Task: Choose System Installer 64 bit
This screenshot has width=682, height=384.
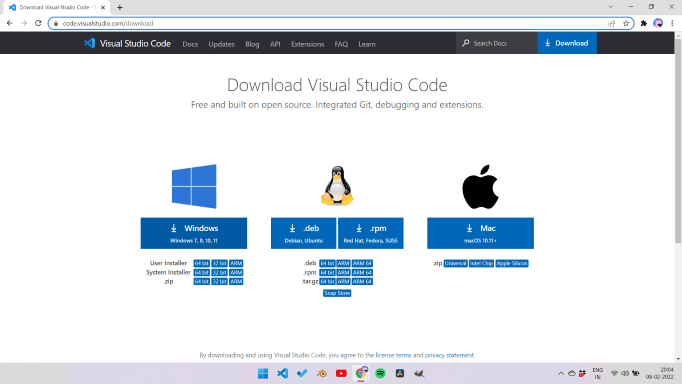Action: (201, 272)
